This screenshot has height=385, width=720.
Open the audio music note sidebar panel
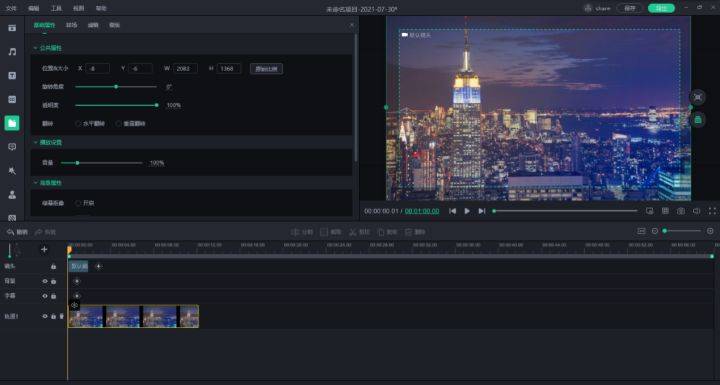point(12,52)
